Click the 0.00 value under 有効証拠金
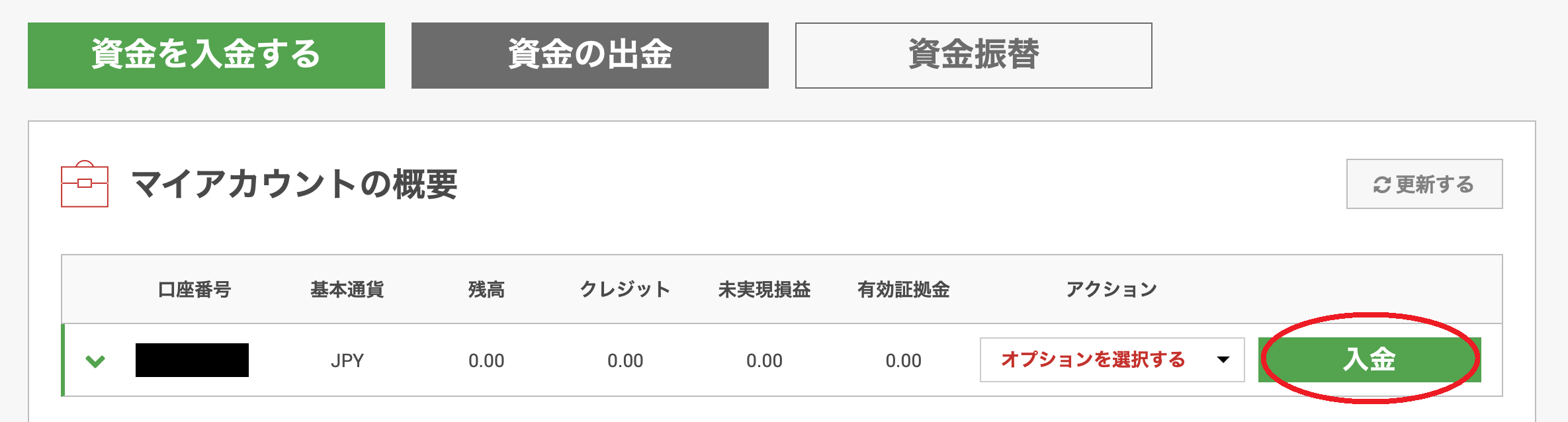 [x=903, y=361]
